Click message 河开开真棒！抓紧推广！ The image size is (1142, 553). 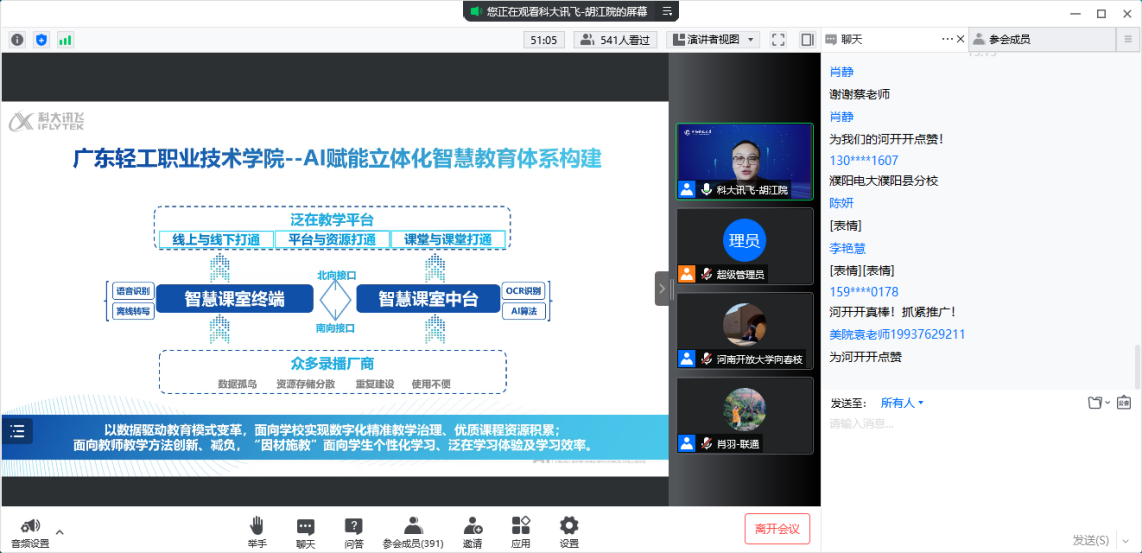pos(892,312)
